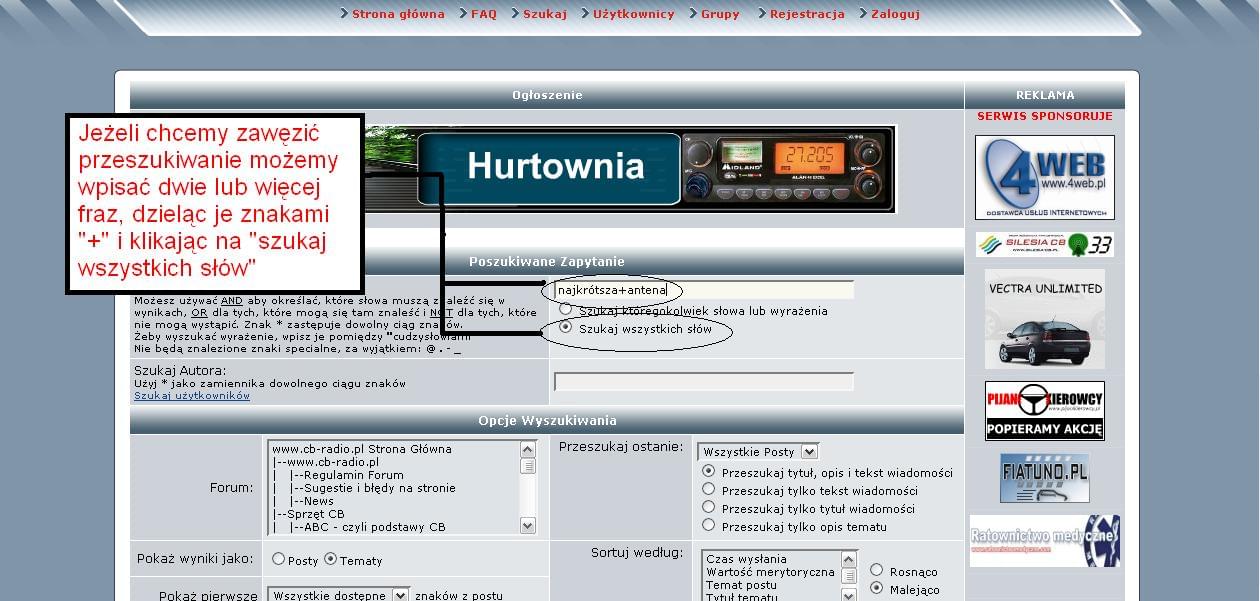This screenshot has width=1260, height=601.
Task: Open the Silesia CB 33 banner
Action: click(1045, 245)
